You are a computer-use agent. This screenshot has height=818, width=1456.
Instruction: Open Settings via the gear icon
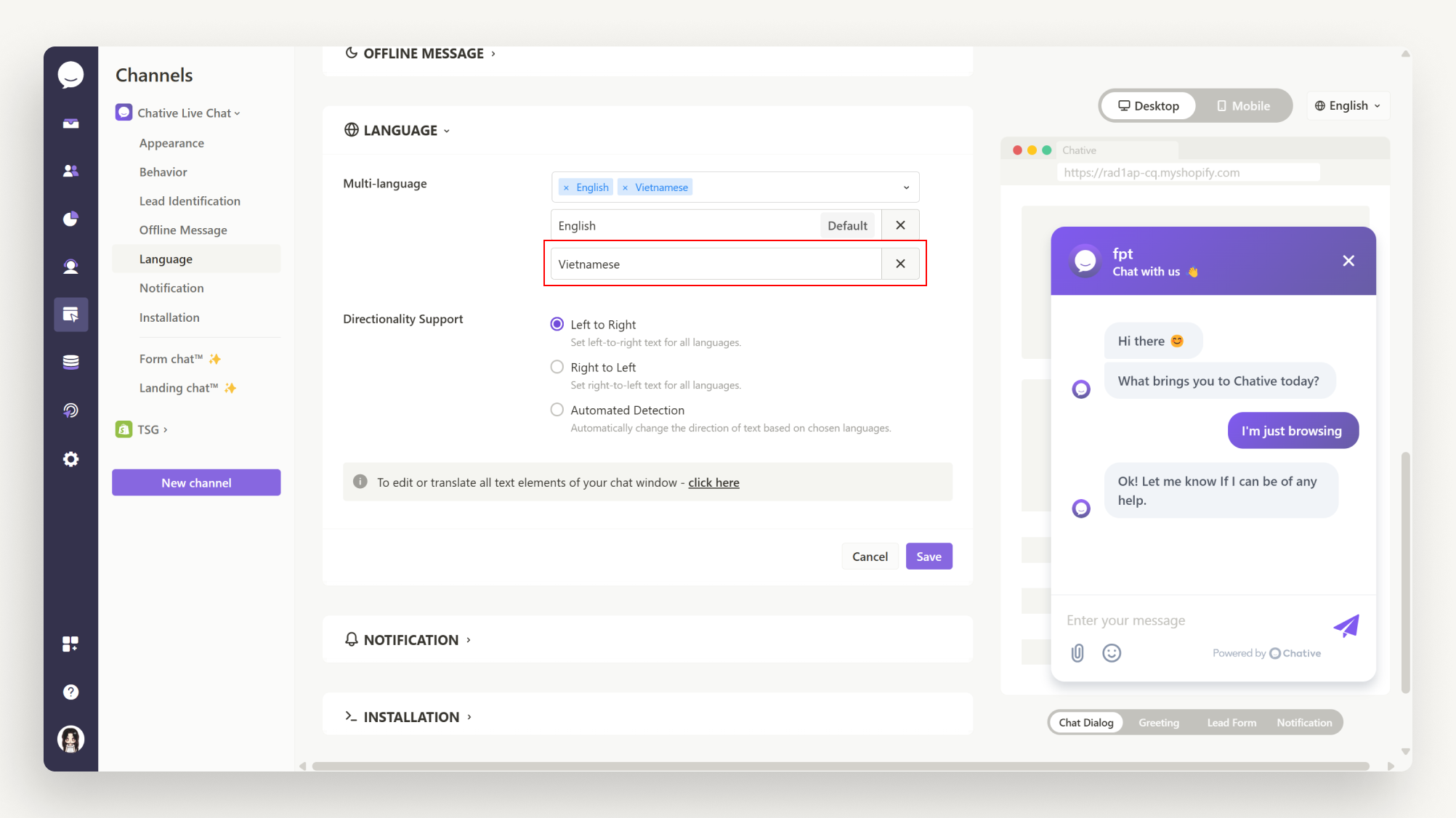[70, 458]
